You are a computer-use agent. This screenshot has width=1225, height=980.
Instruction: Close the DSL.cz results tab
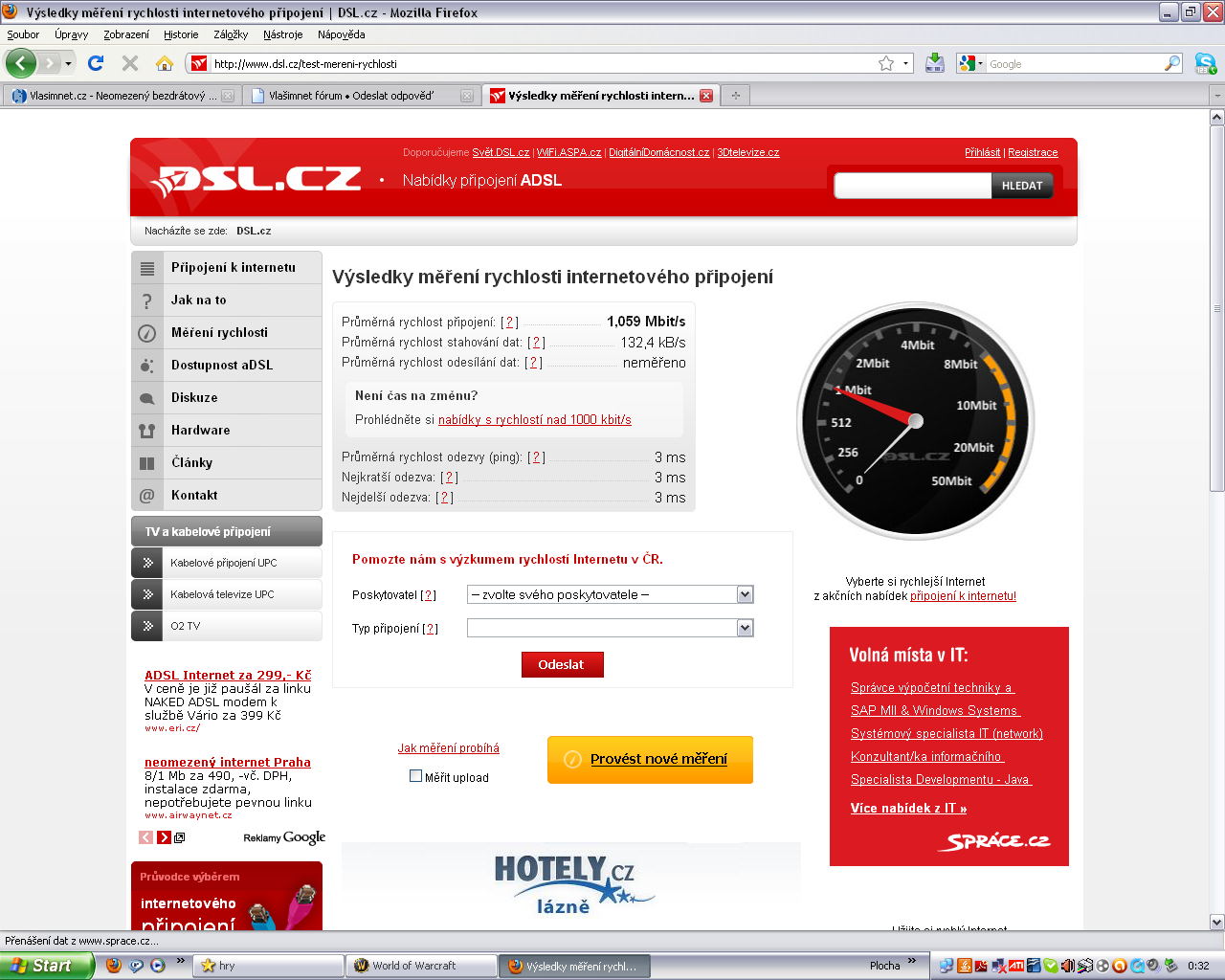[706, 96]
